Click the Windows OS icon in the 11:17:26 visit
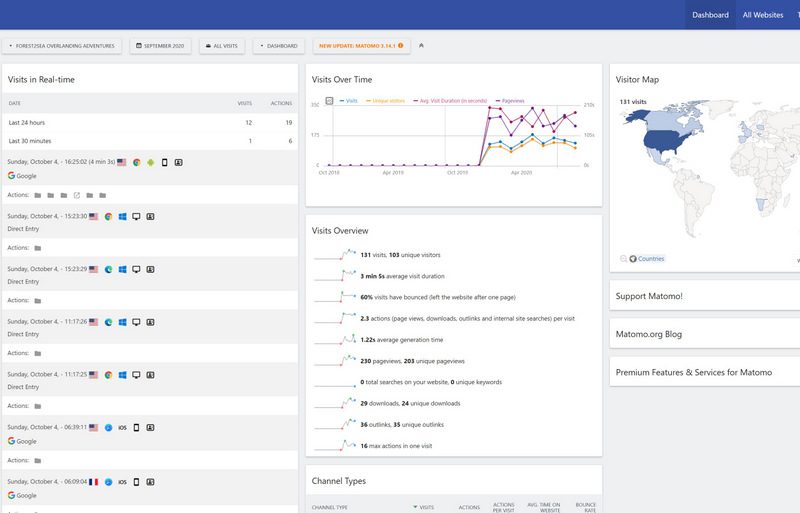Image resolution: width=800 pixels, height=513 pixels. coord(122,322)
